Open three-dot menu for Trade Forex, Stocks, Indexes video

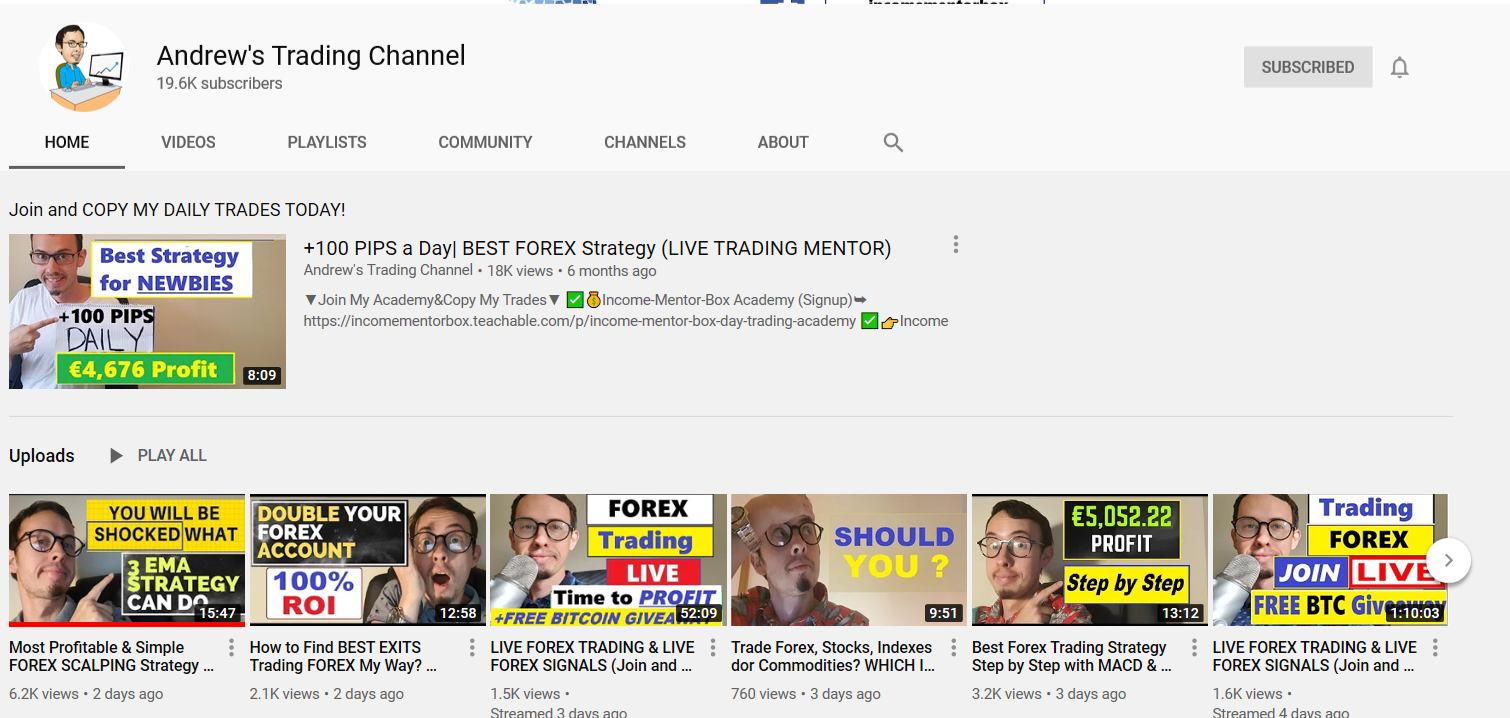[x=954, y=648]
